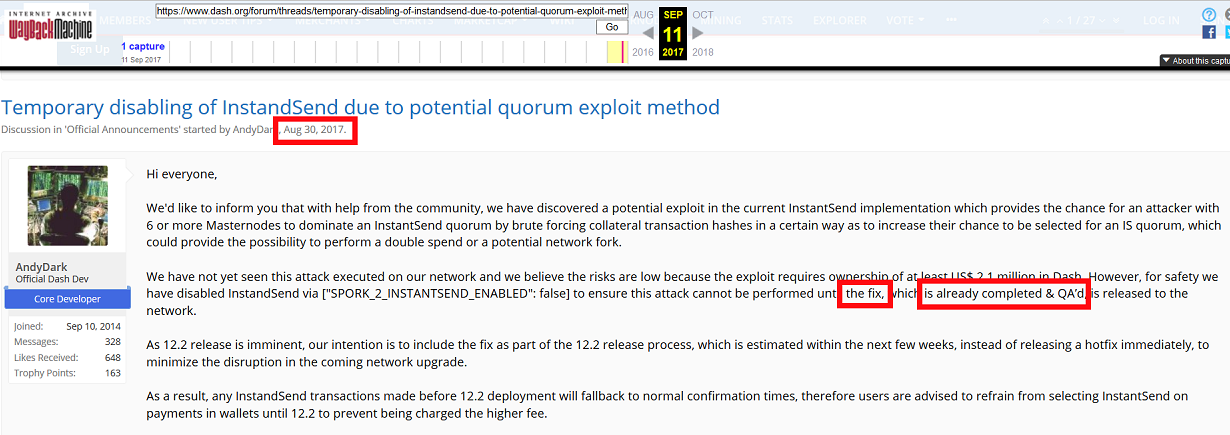Open 'Official Announcements' forum link

(x=123, y=130)
